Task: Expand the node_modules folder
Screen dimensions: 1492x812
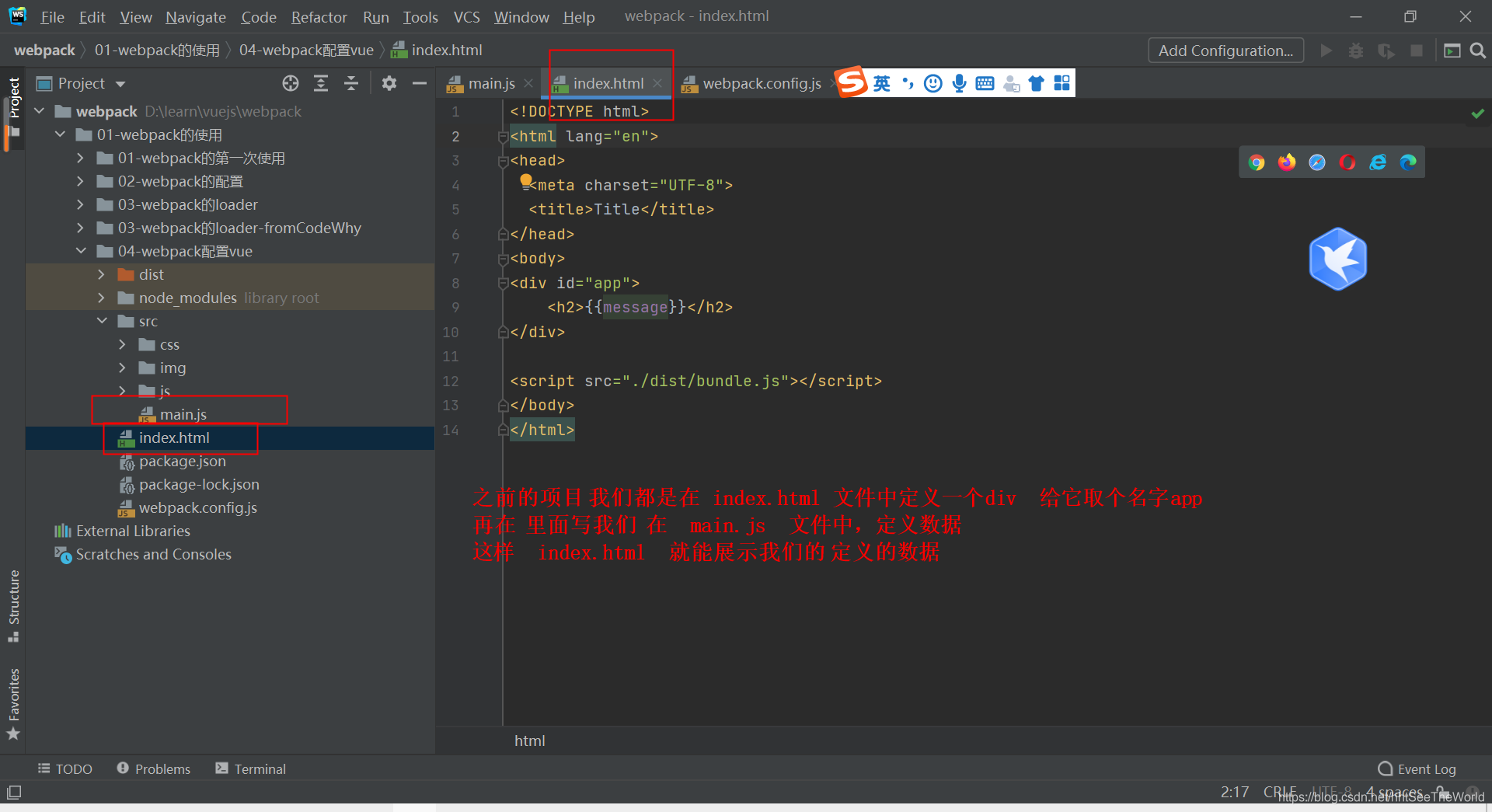Action: tap(101, 298)
